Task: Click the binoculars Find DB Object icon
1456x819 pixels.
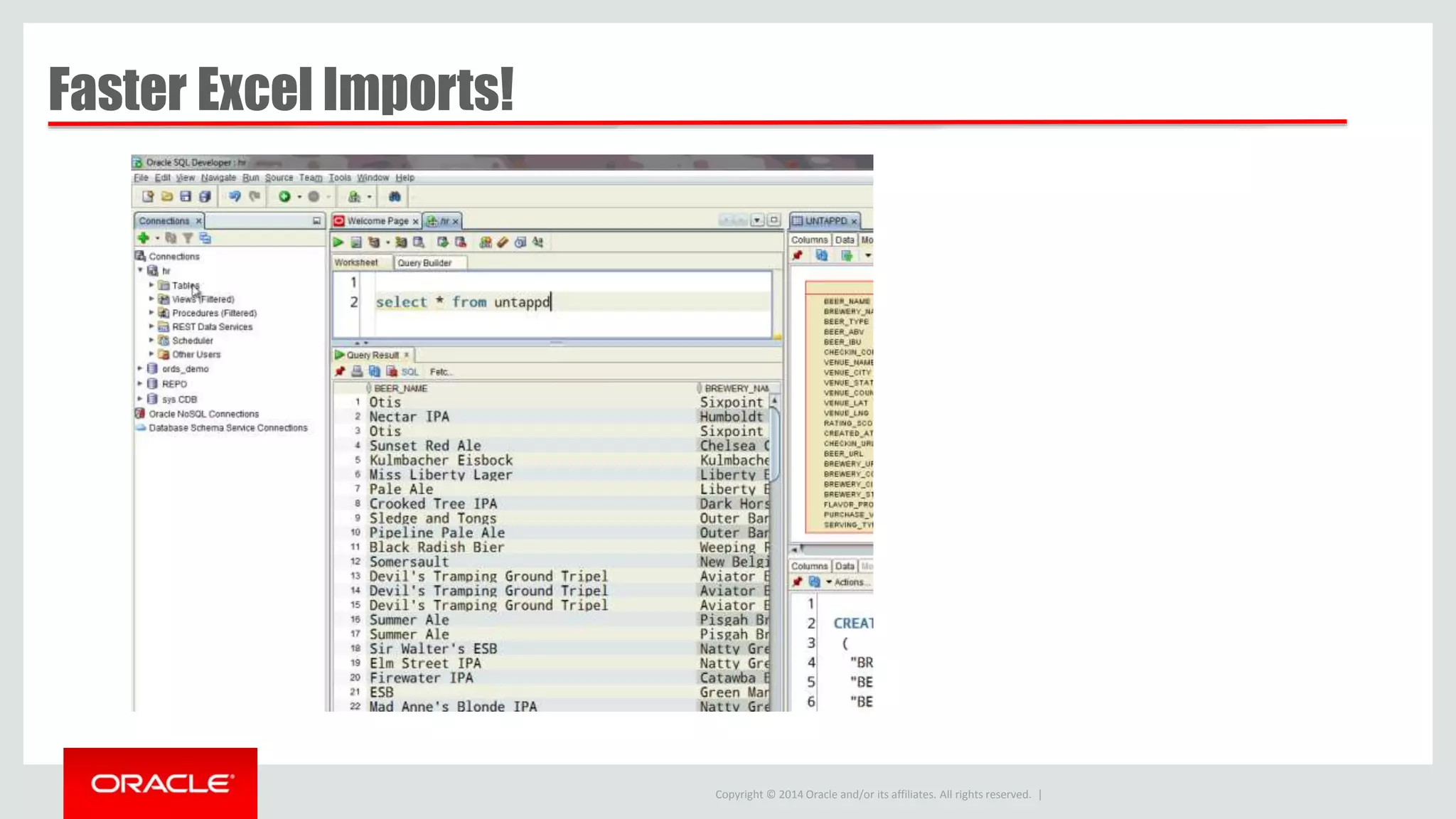Action: tap(395, 197)
